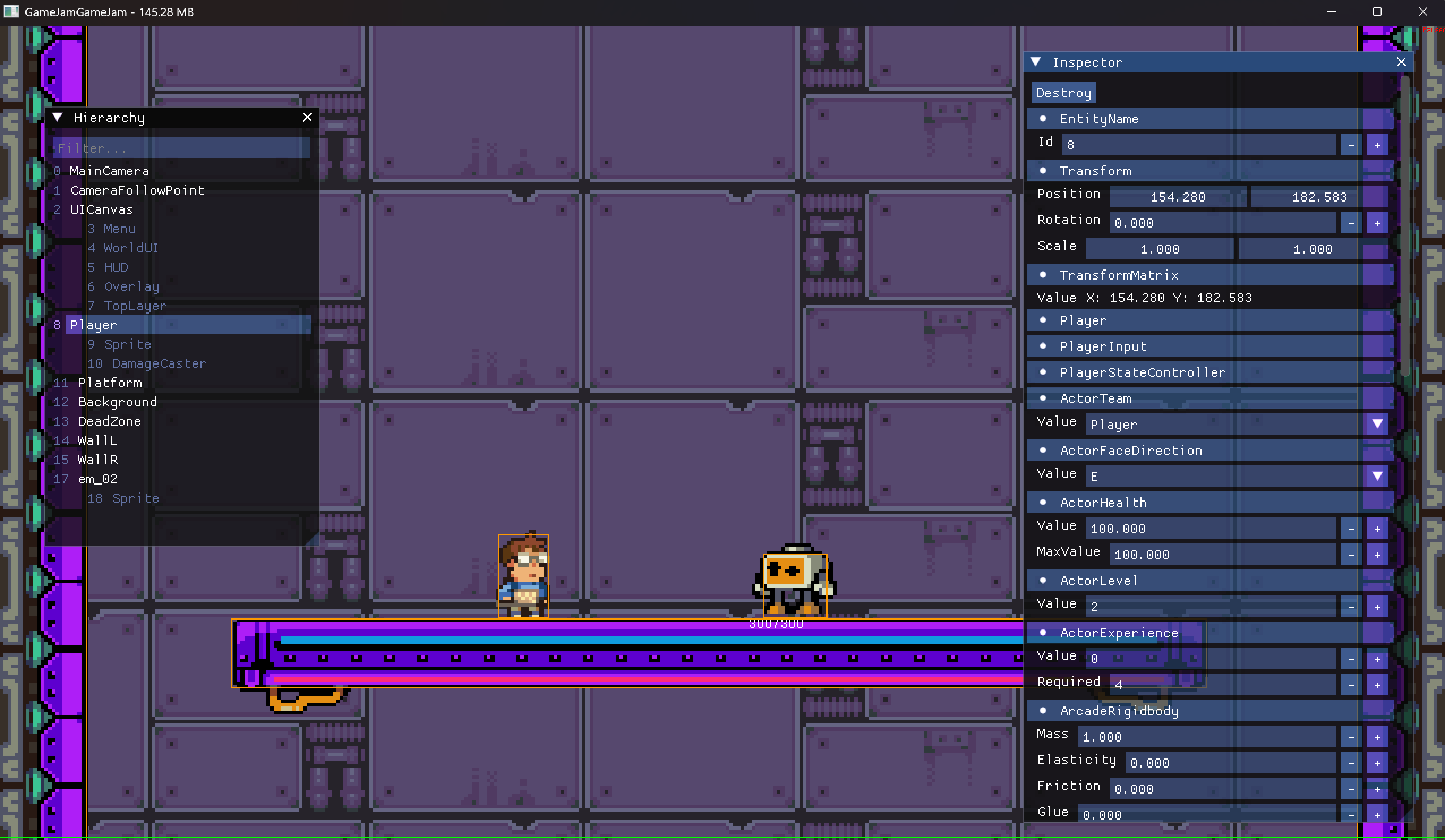
Task: Decrease Rotation using the minus button
Action: tap(1350, 223)
